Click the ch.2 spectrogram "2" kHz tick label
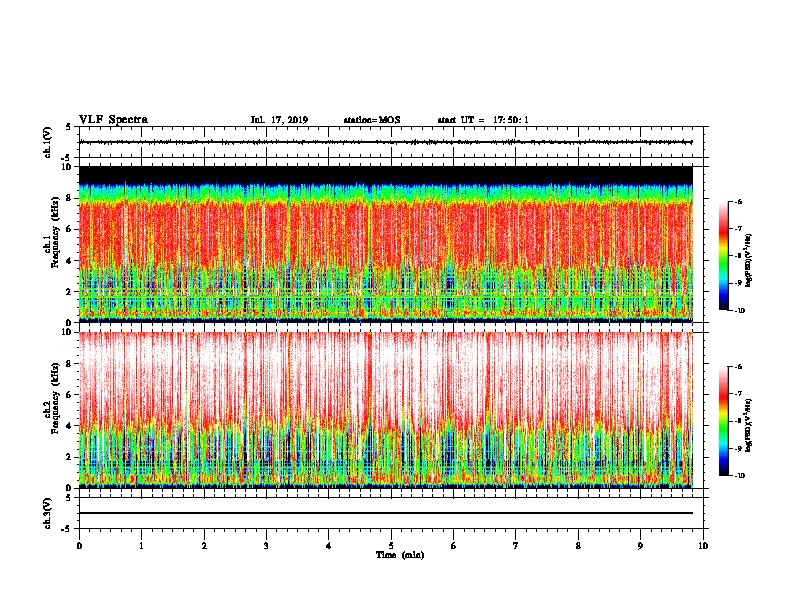The image size is (792, 612). click(69, 457)
